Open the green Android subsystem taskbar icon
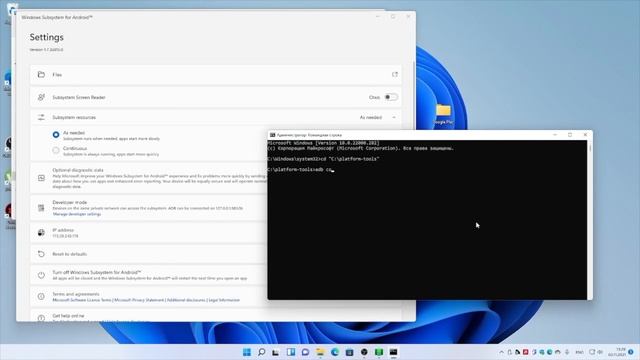640x360 pixels. coord(379,352)
